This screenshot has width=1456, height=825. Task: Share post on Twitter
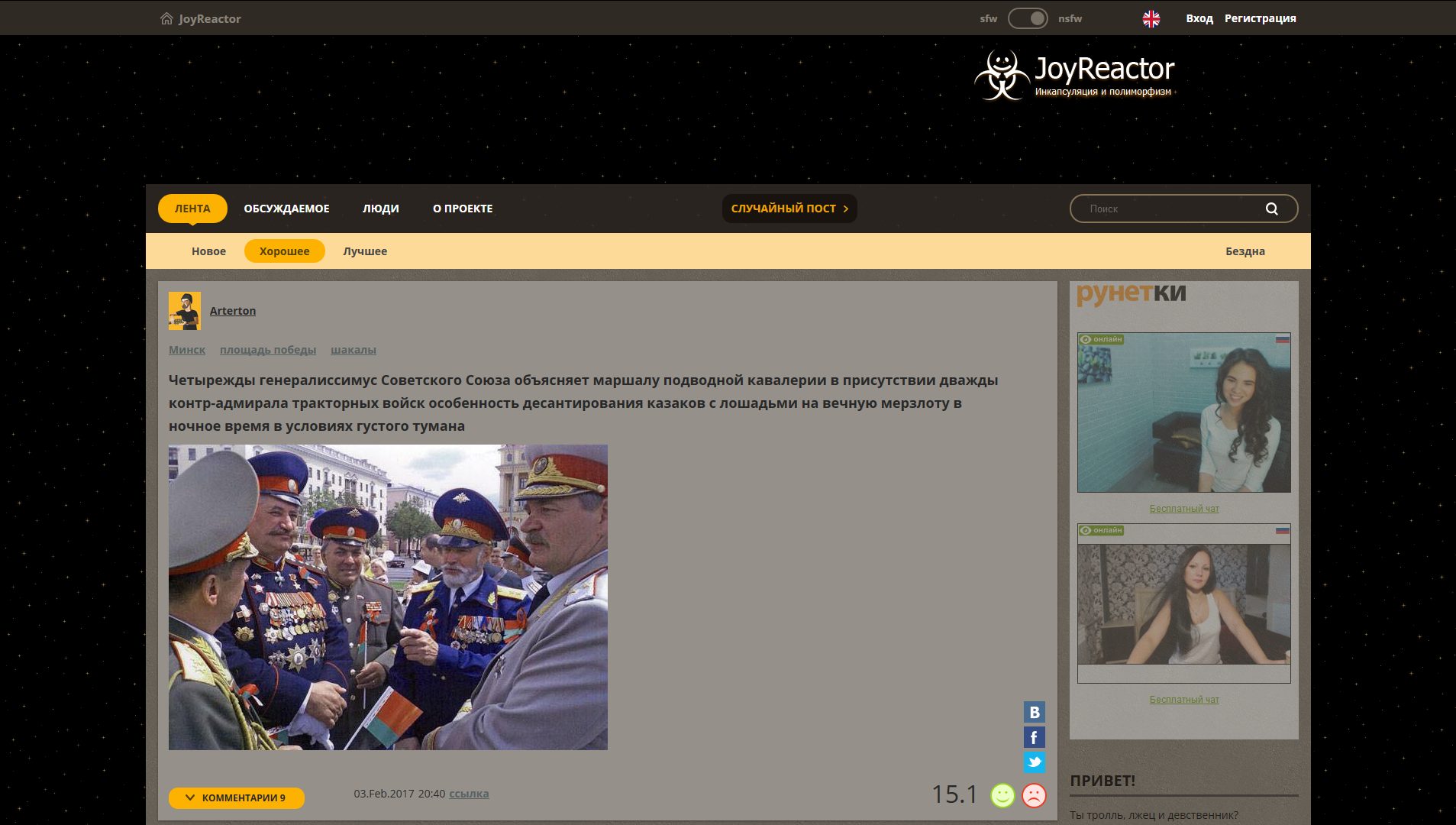pyautogui.click(x=1034, y=762)
